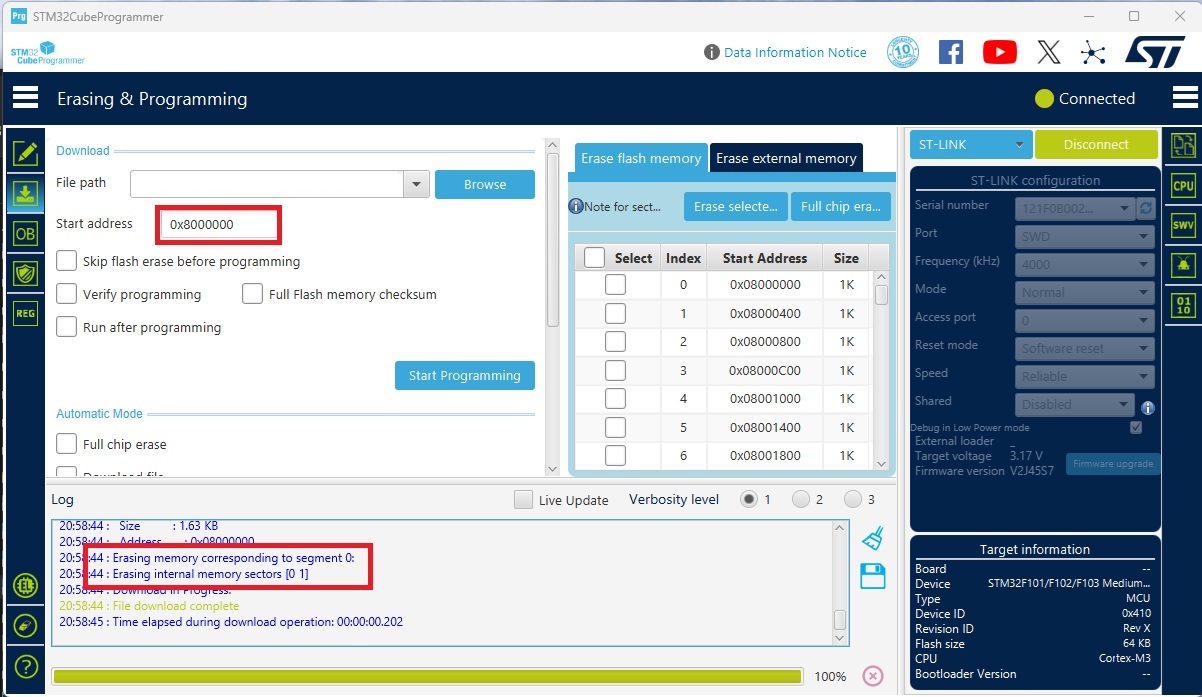The width and height of the screenshot is (1202, 697).
Task: Click the 10 years anniversary badge icon
Action: [903, 52]
